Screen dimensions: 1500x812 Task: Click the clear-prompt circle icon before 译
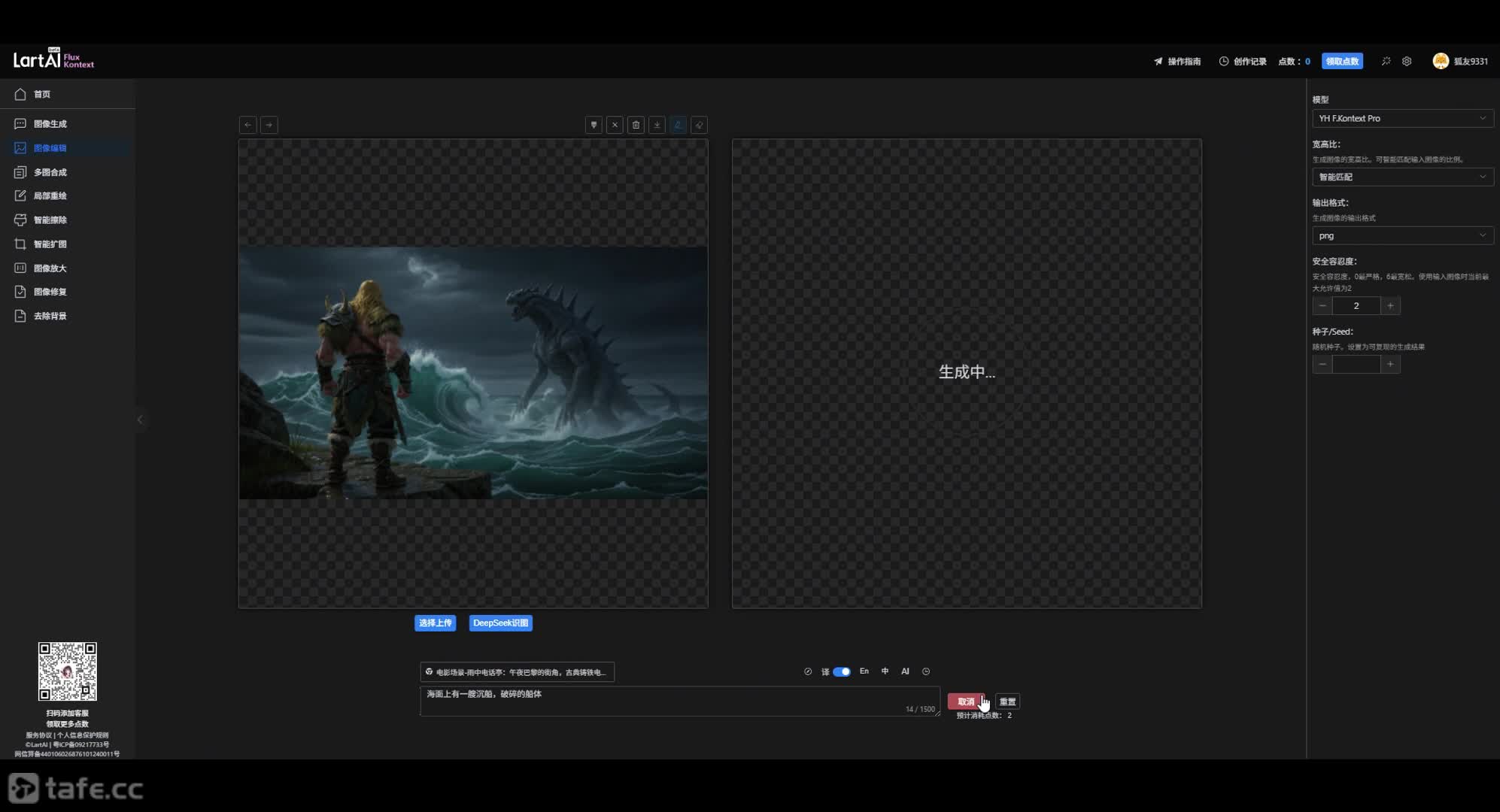[x=808, y=671]
